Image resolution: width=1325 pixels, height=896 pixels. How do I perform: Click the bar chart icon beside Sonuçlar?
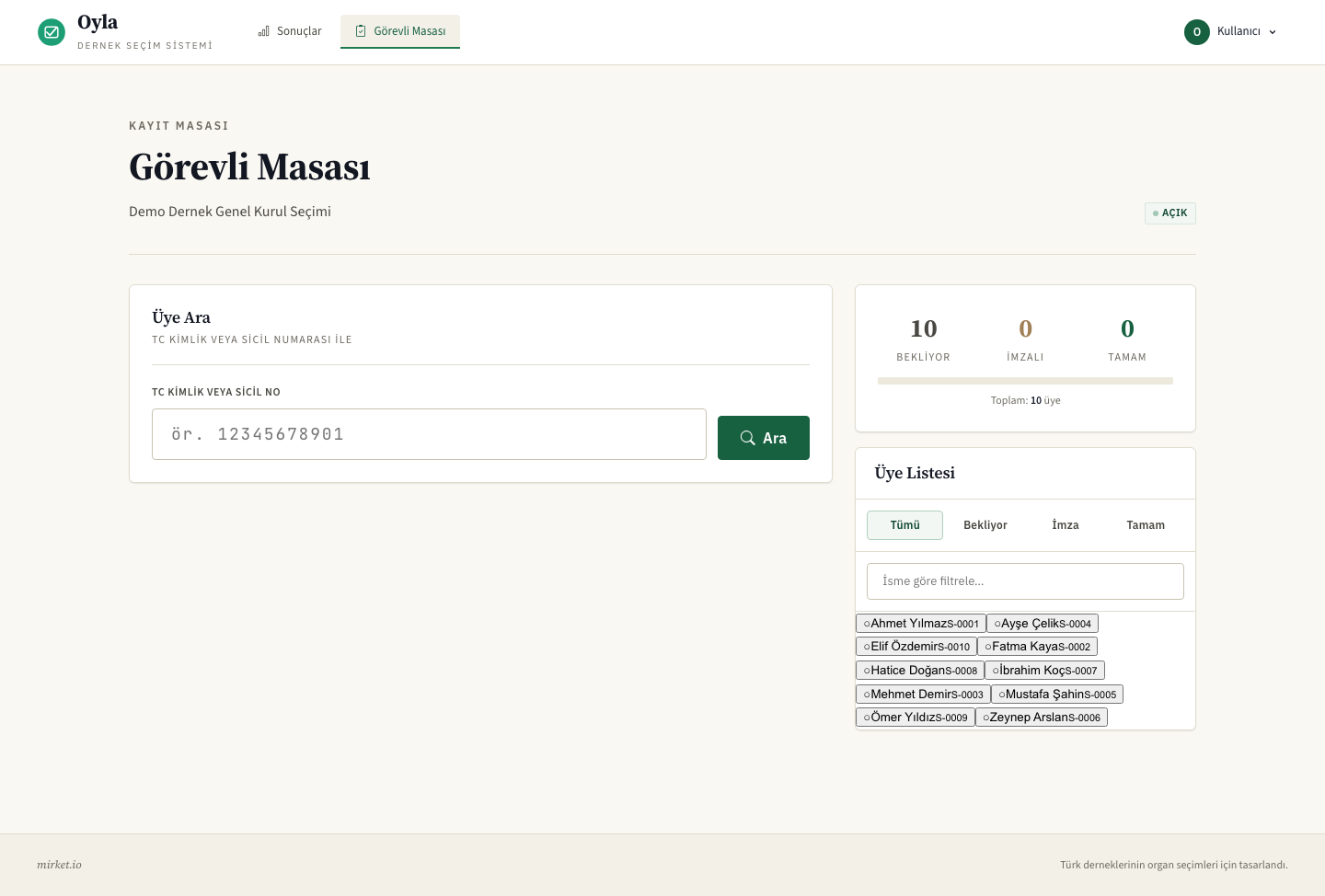264,31
